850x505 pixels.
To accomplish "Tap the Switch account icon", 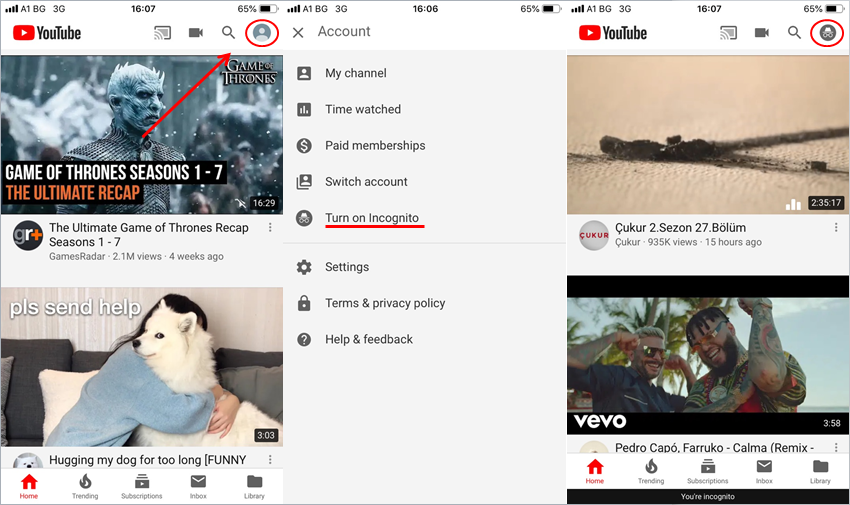I will pos(304,182).
